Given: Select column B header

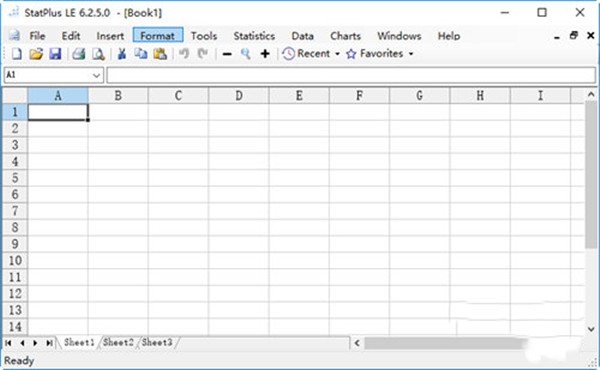Looking at the screenshot, I should (118, 96).
